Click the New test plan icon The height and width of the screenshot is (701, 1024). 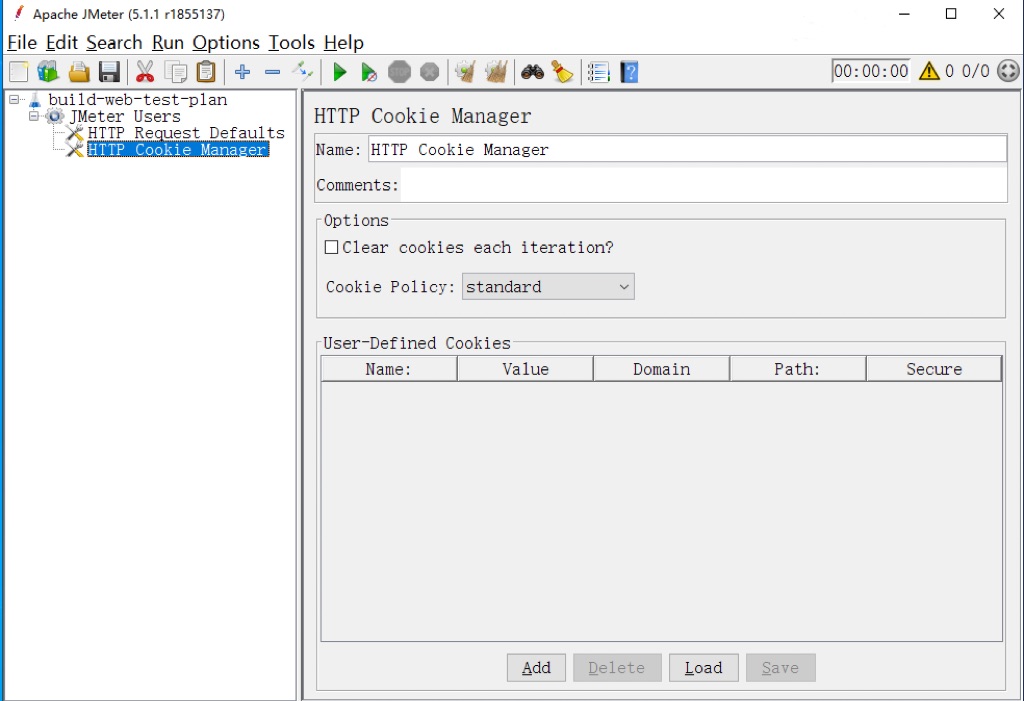pyautogui.click(x=18, y=72)
